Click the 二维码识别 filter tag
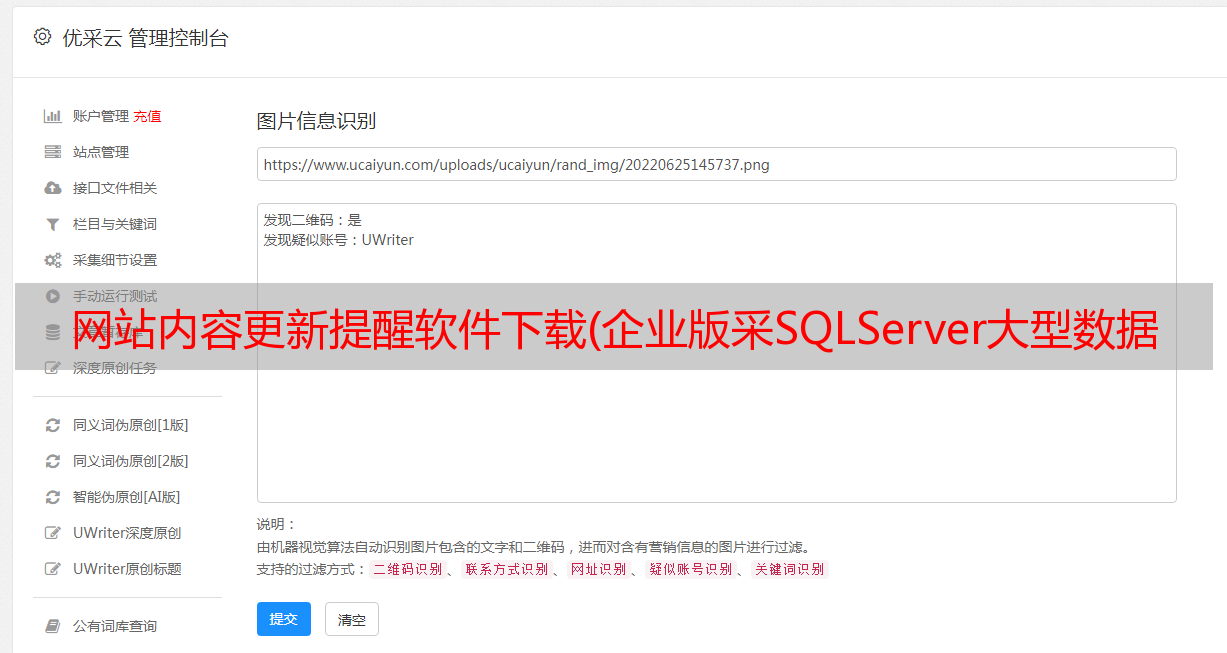The height and width of the screenshot is (653, 1227). (407, 569)
